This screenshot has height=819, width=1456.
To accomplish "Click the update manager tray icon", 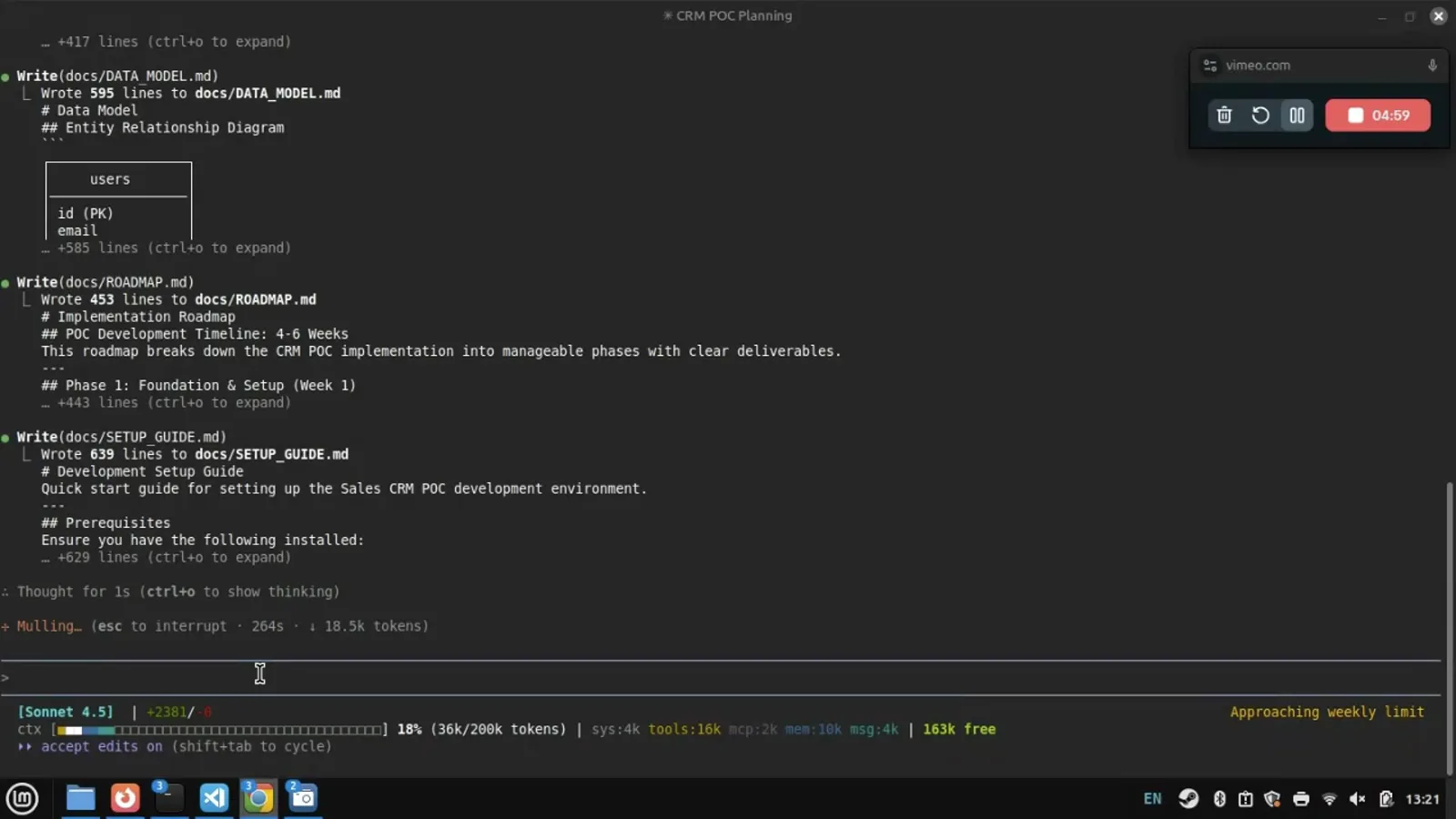I will 1246,799.
